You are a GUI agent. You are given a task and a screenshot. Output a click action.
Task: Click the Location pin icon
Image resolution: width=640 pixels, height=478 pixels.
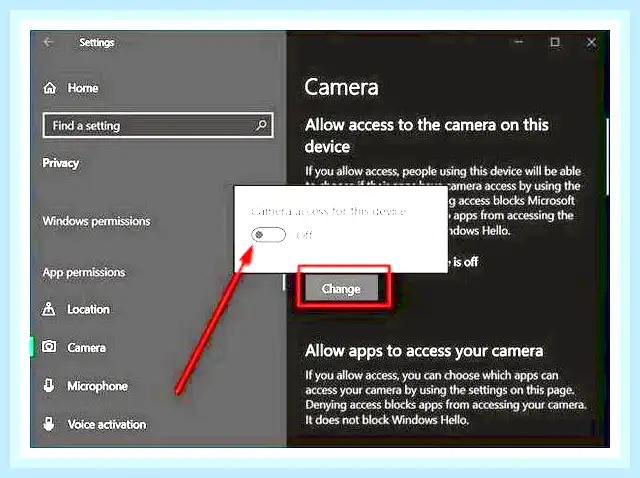(x=49, y=309)
